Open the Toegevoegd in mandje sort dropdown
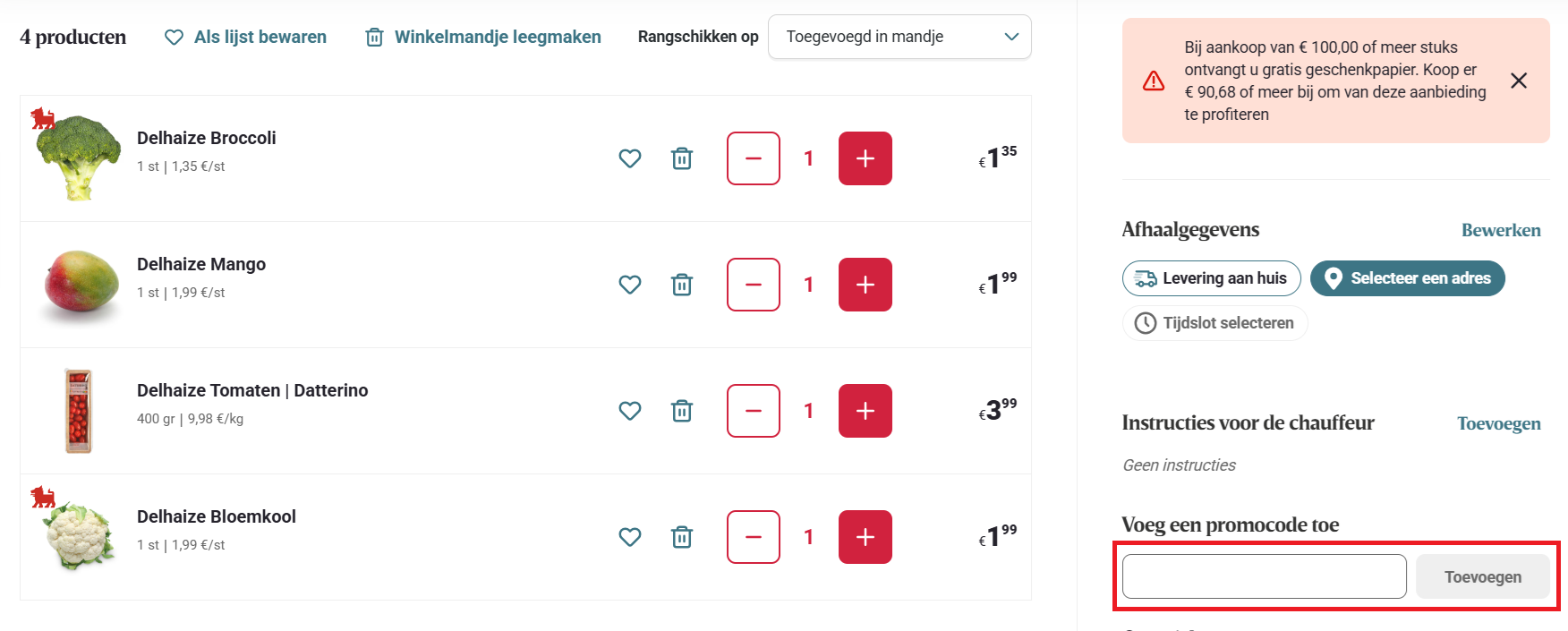 tap(899, 37)
